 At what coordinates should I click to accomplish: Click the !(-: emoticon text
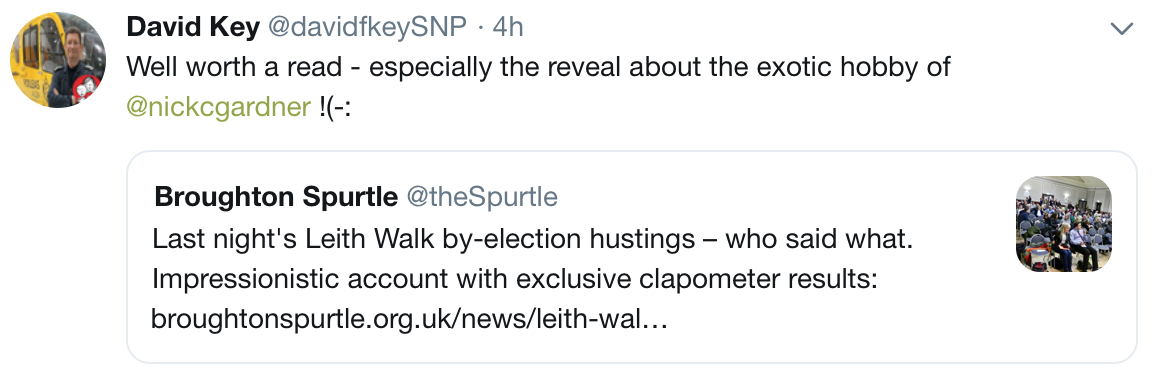[x=336, y=107]
